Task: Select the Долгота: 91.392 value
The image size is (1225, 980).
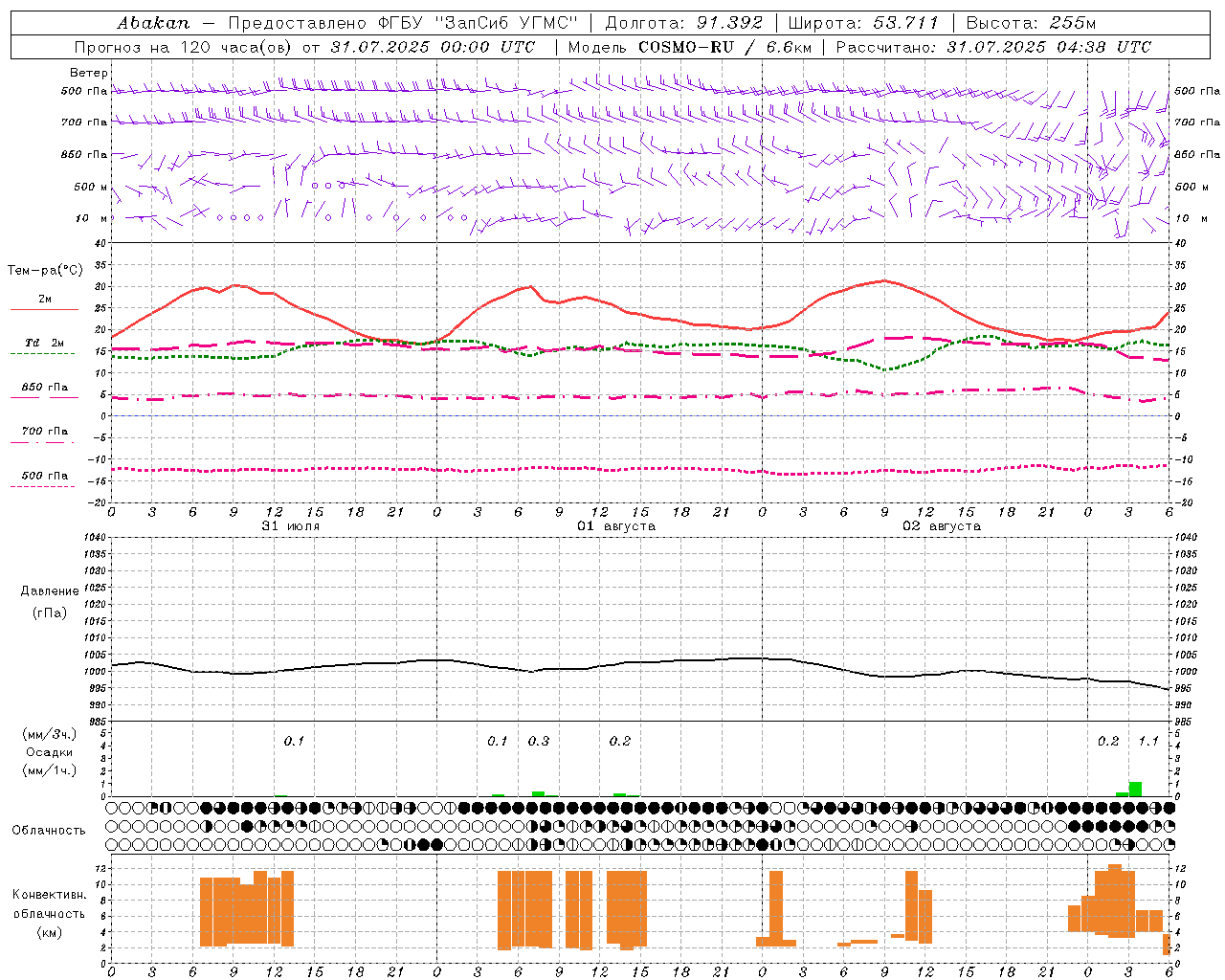Action: coord(684,23)
